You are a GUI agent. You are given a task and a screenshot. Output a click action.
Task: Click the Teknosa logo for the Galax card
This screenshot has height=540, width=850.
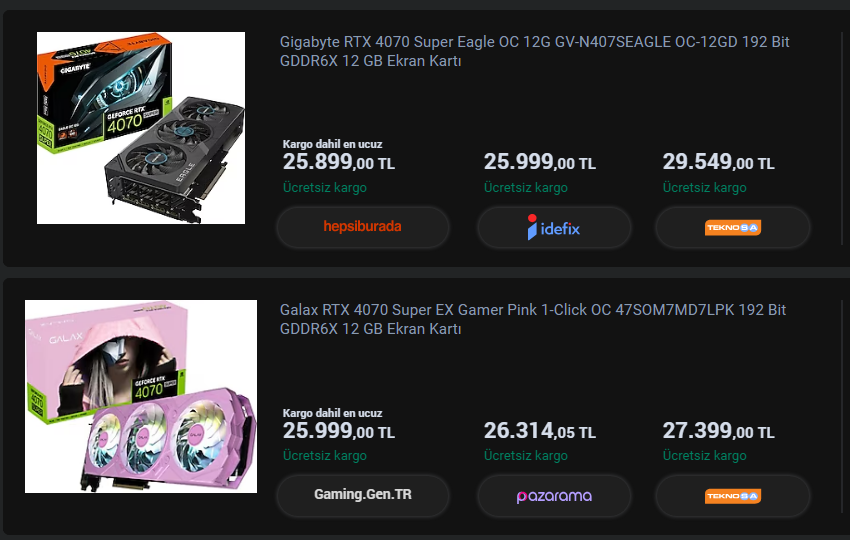732,496
